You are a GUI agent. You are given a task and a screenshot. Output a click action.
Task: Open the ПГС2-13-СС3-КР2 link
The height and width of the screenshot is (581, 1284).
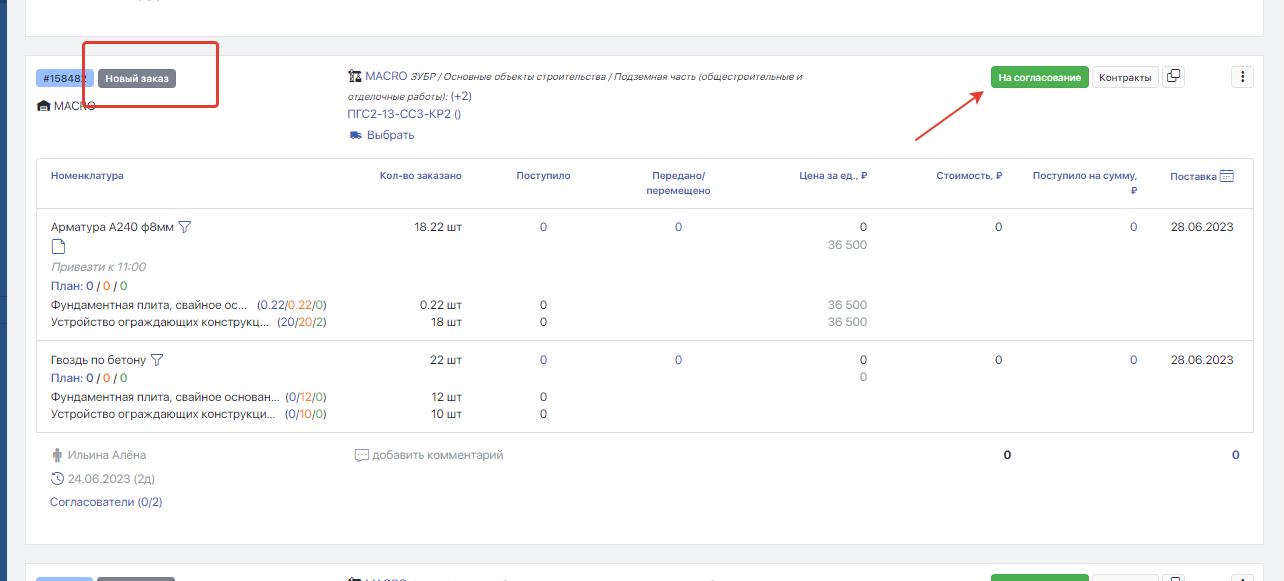pos(404,114)
